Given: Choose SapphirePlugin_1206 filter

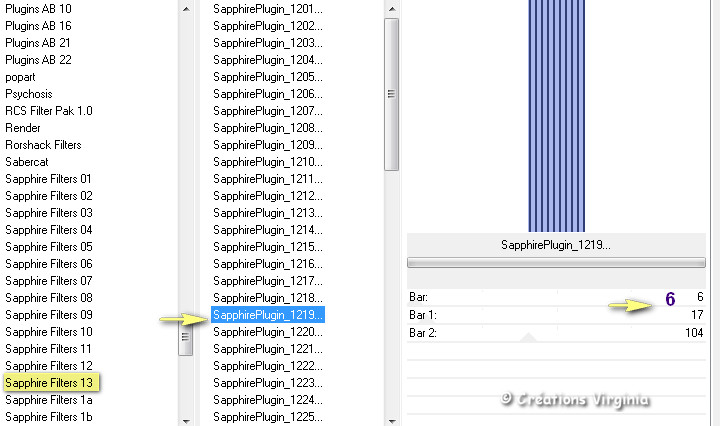Looking at the screenshot, I should point(268,94).
